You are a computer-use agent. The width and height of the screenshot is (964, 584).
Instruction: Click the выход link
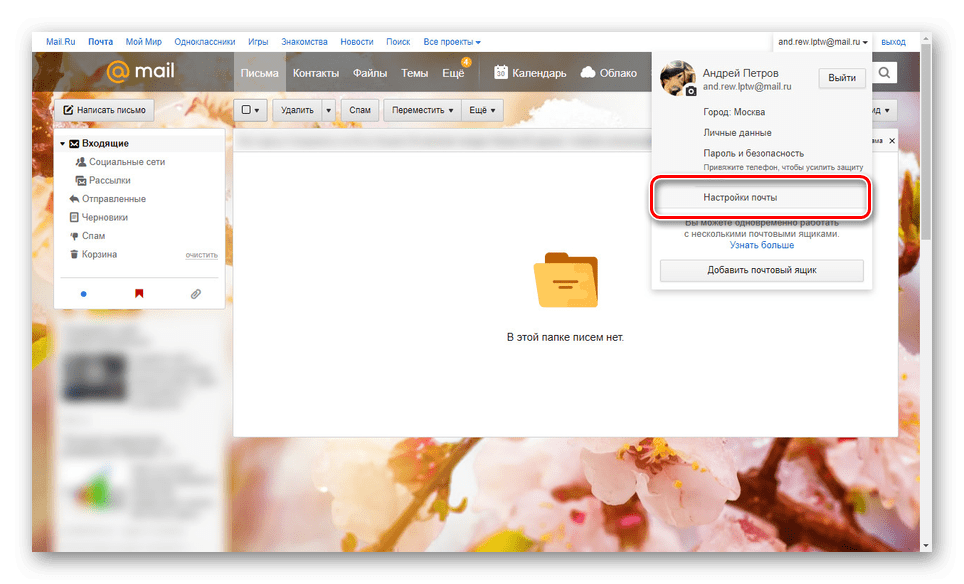point(893,42)
